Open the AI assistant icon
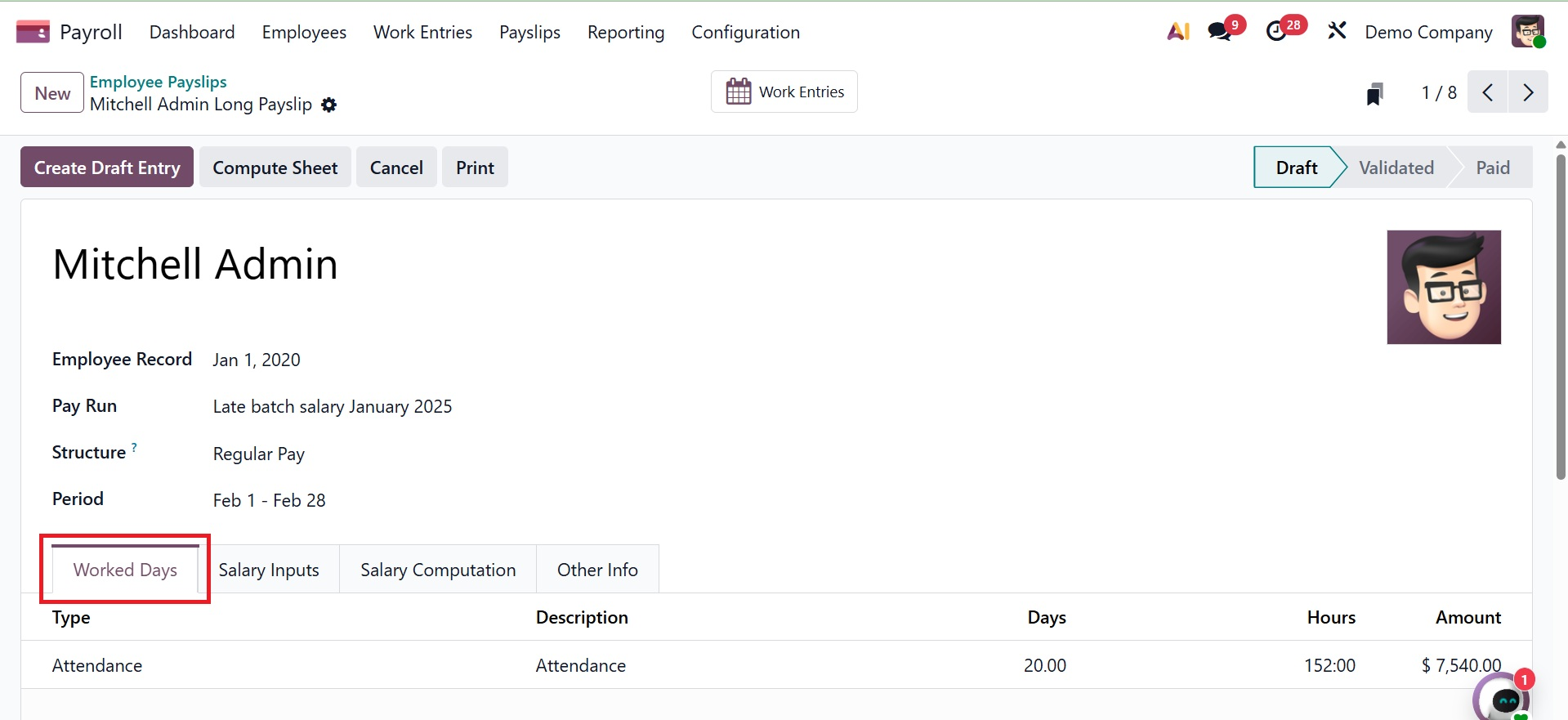 [x=1177, y=32]
